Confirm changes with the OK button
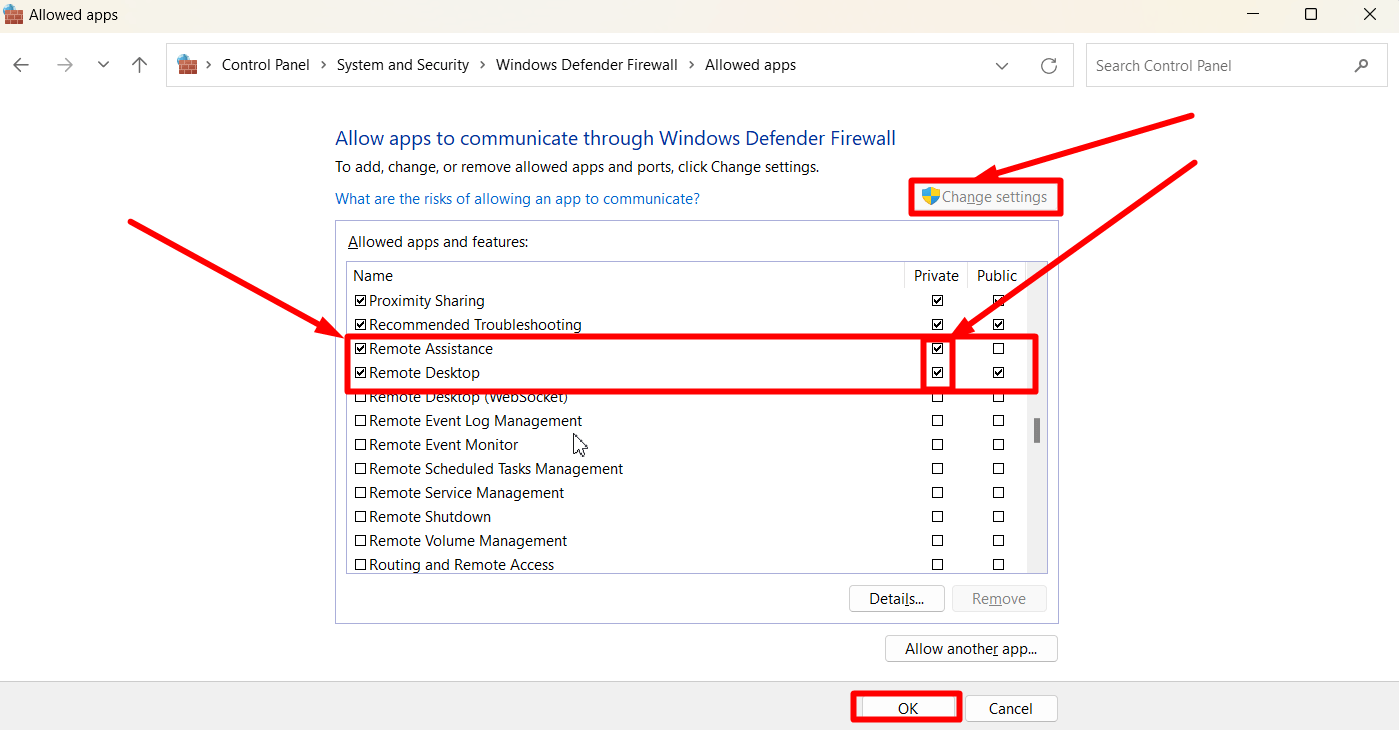1399x730 pixels. (905, 707)
